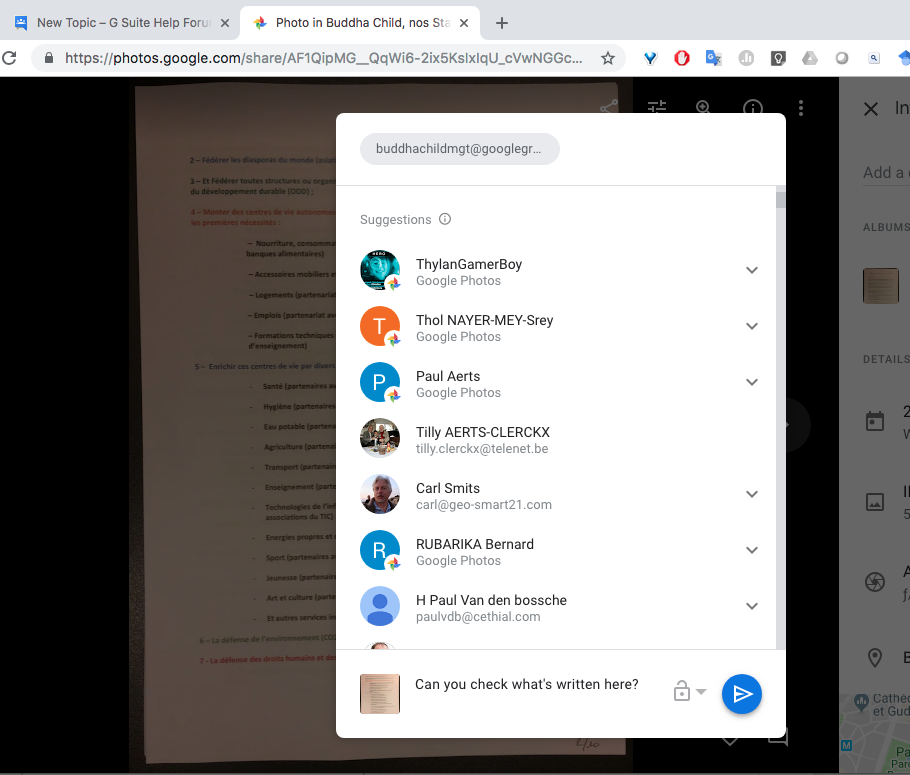Open the photo edit sliders tool
This screenshot has height=775, width=910.
pyautogui.click(x=657, y=107)
